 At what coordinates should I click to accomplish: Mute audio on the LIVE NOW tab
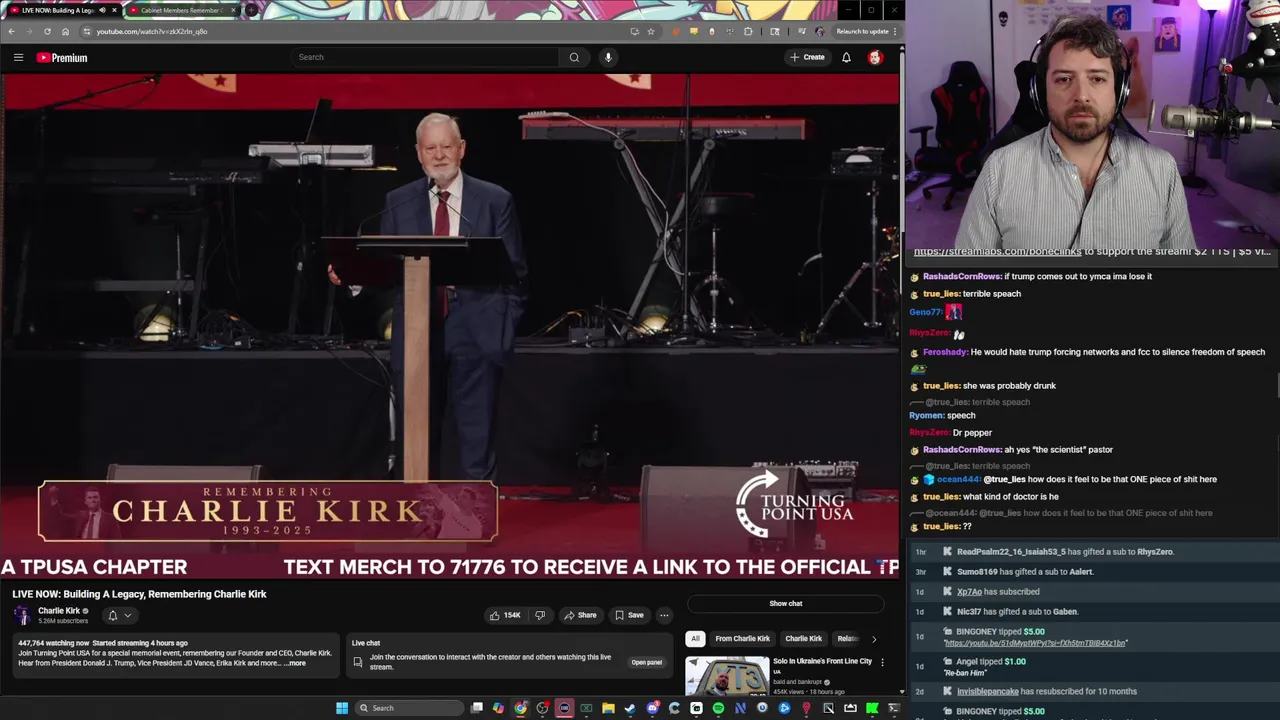[x=102, y=10]
